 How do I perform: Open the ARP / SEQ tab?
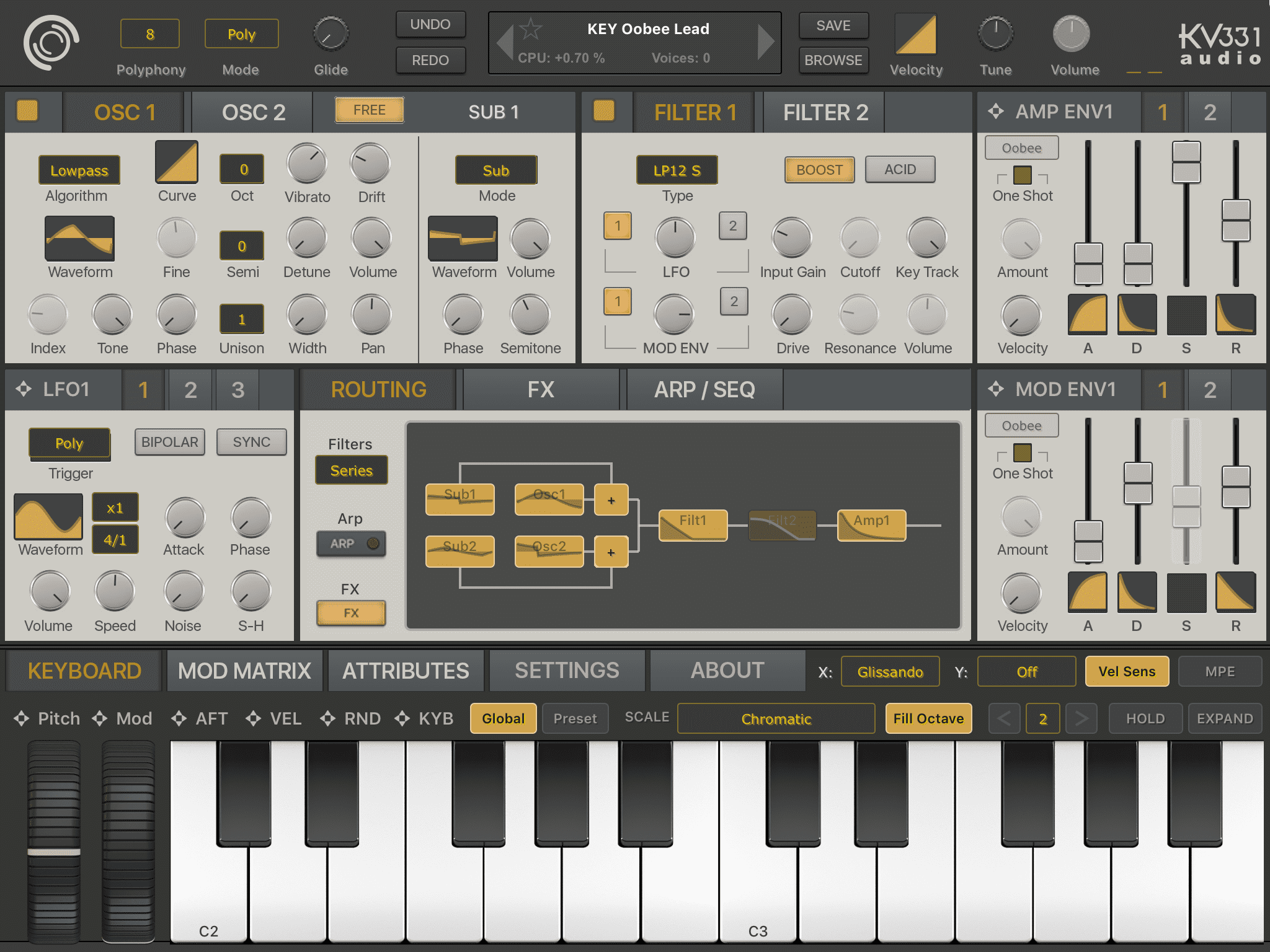click(x=704, y=390)
